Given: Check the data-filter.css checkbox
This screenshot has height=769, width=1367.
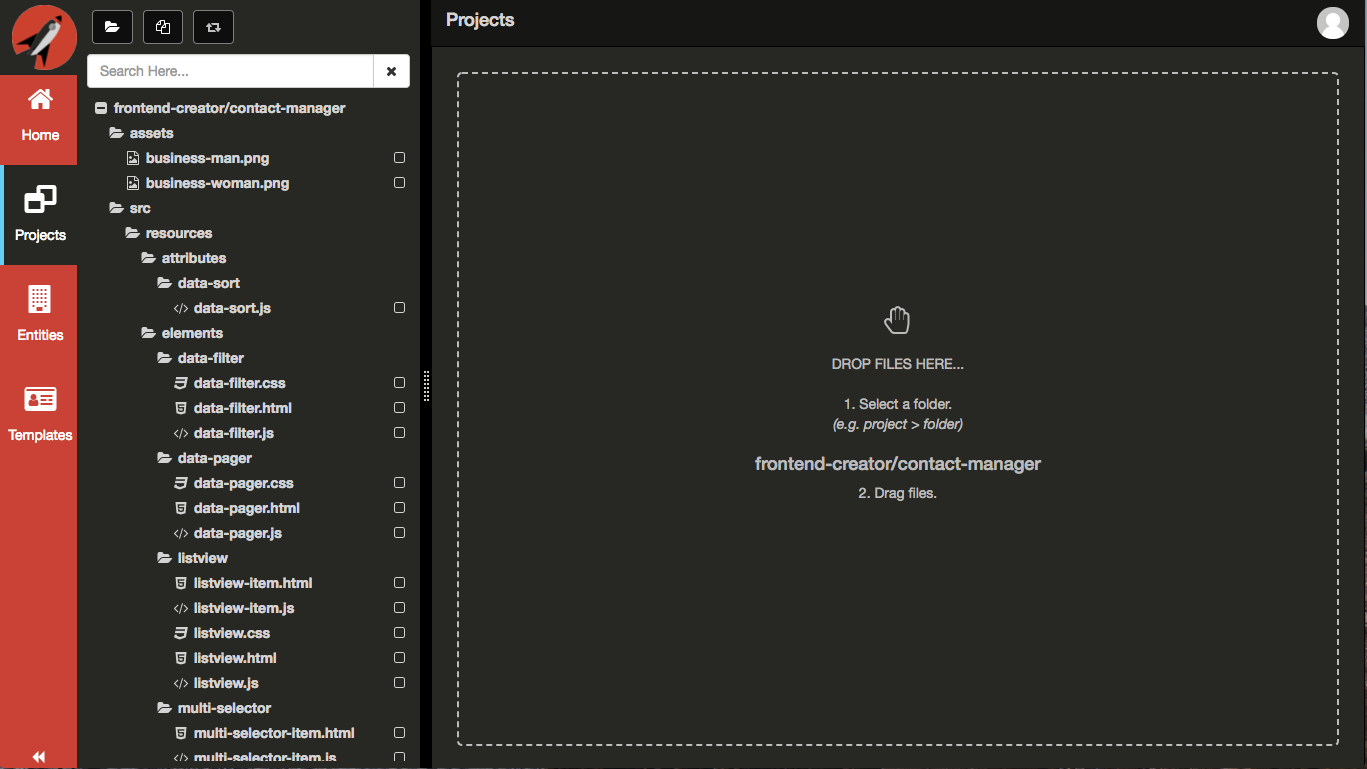Looking at the screenshot, I should click(399, 383).
